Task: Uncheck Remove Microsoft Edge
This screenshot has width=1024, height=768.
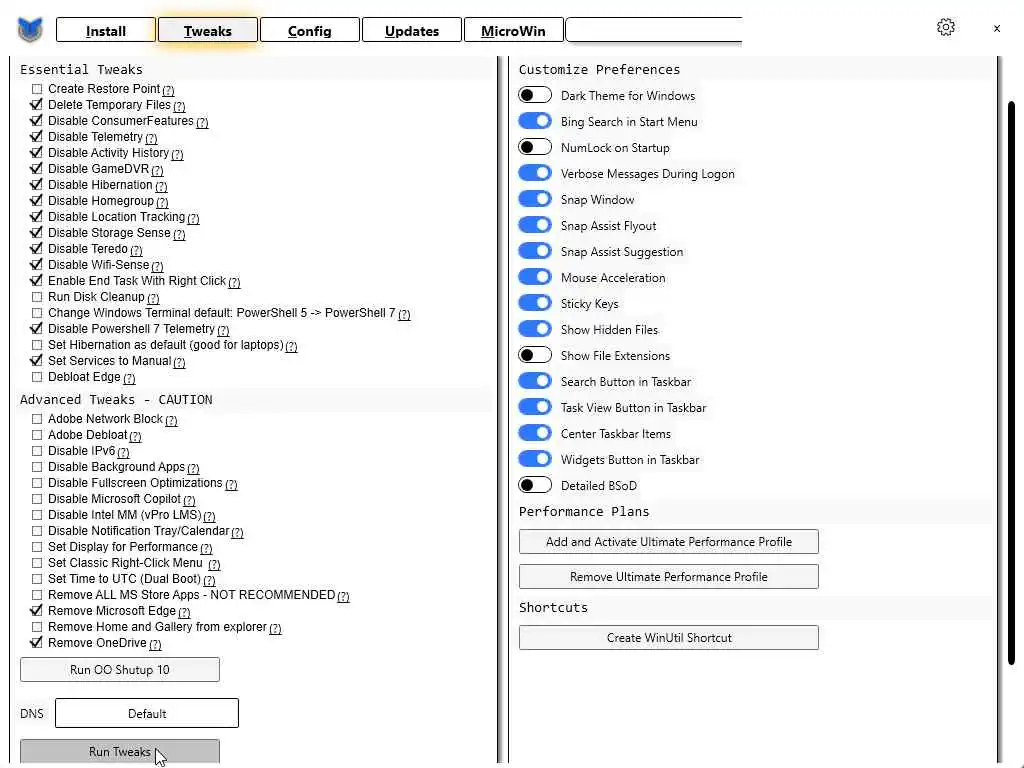Action: [x=37, y=611]
